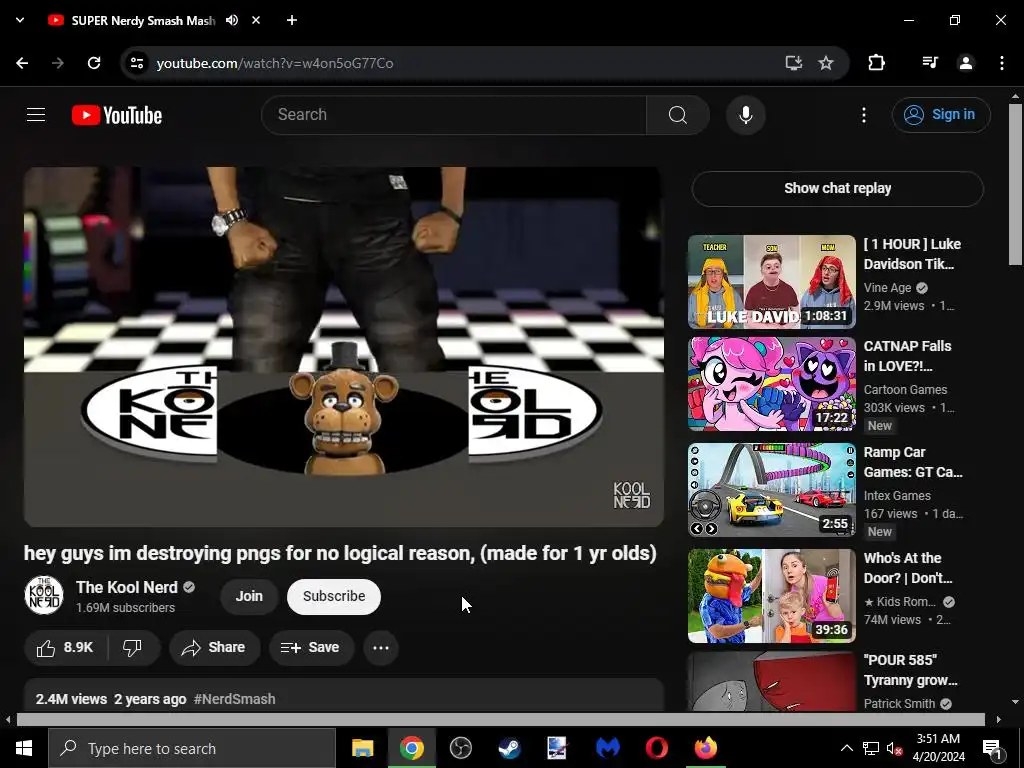Open the #NerdSmash hashtag link
Screen dimensions: 1024x768
point(234,699)
